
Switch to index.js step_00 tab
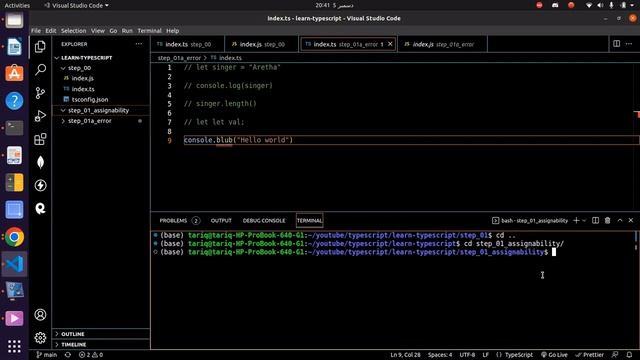(x=262, y=44)
